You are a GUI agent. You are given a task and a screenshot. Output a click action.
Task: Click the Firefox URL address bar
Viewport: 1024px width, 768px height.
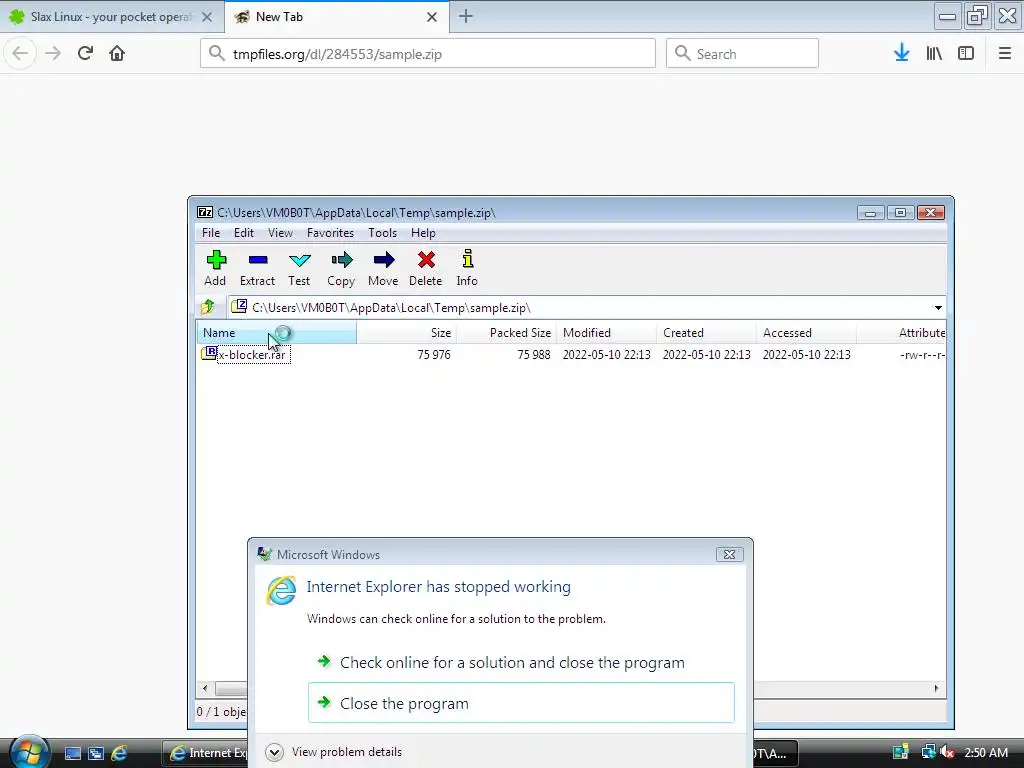[428, 54]
